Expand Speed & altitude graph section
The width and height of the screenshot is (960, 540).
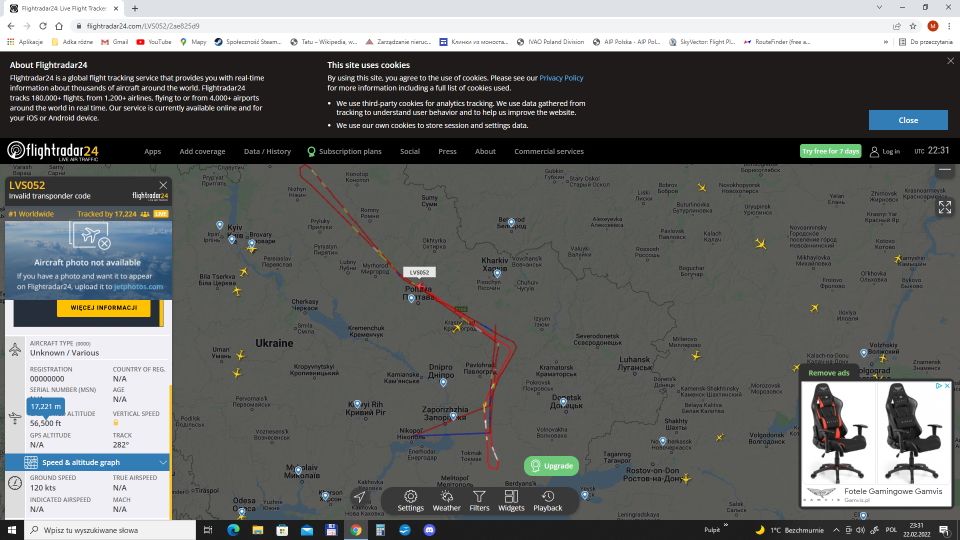[x=87, y=462]
